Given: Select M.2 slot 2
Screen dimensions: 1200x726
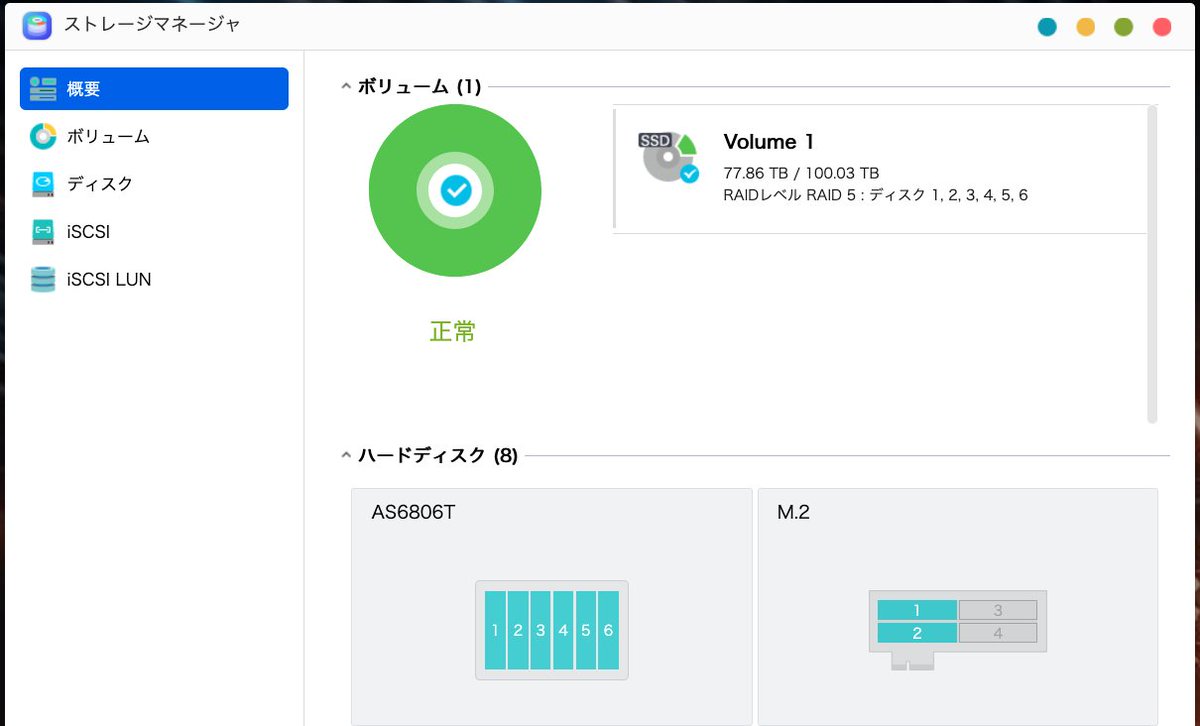Looking at the screenshot, I should 917,633.
